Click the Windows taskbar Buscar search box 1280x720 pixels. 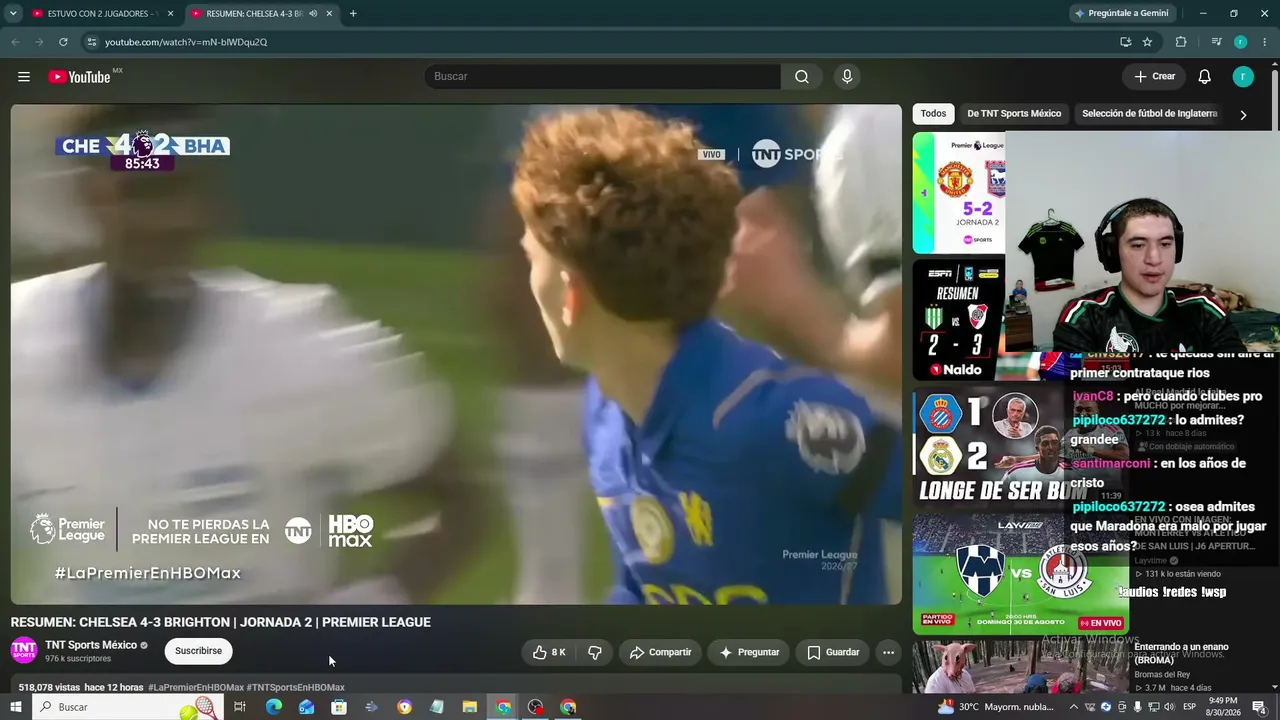128,707
